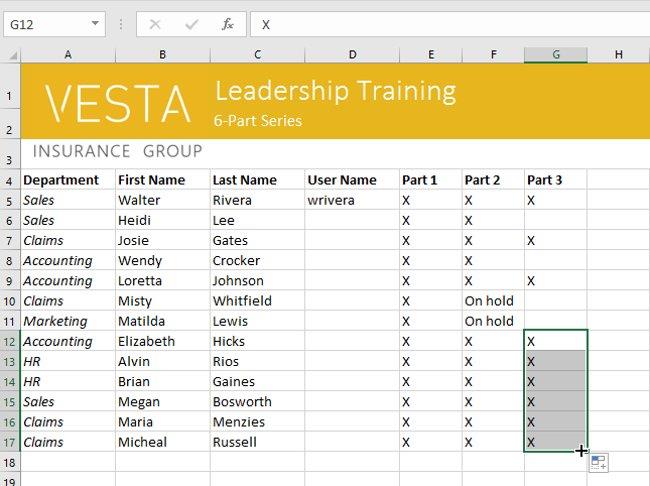Select the cell containing Micheal

pyautogui.click(x=163, y=442)
